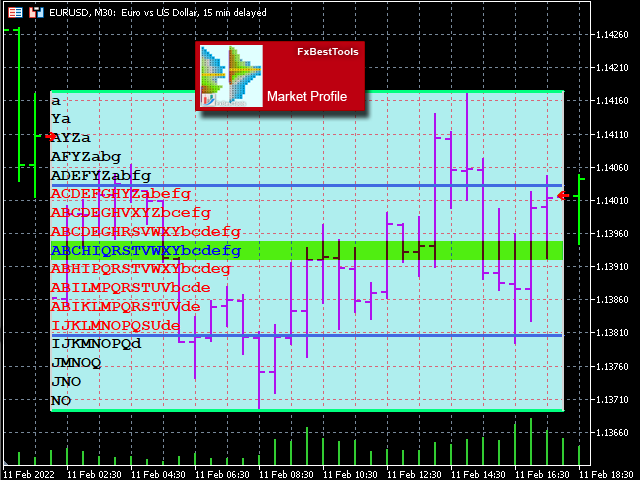The width and height of the screenshot is (640, 480).
Task: Select the IJKLMNOPQSUde profile row
Action: [x=116, y=326]
